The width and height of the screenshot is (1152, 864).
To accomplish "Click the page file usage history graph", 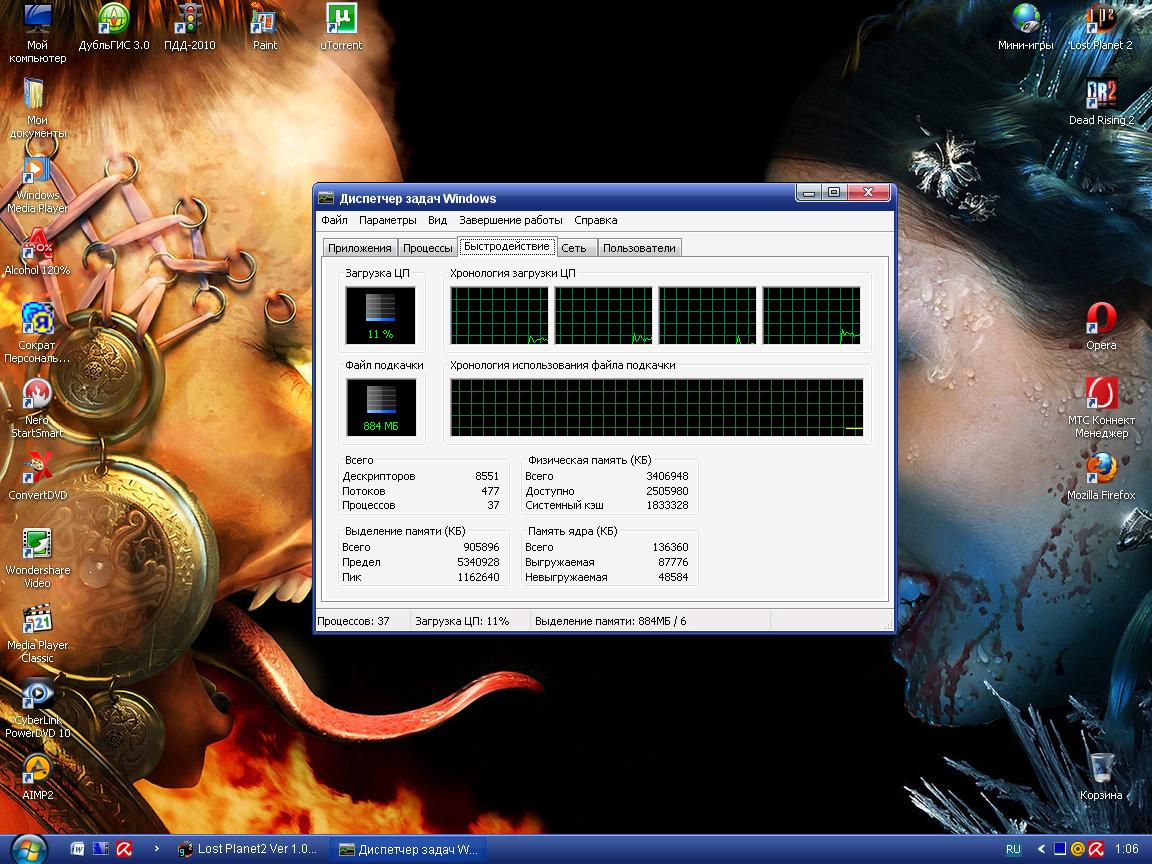I will pyautogui.click(x=657, y=407).
